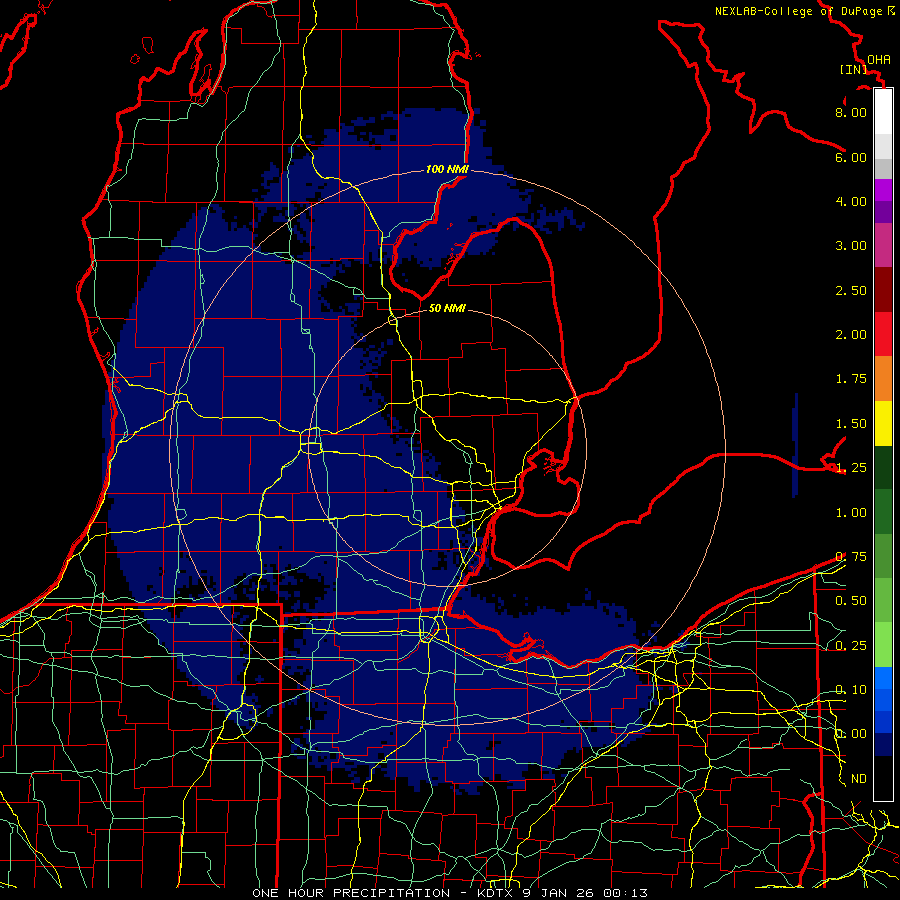The width and height of the screenshot is (900, 900).
Task: Pick the white swatch atop the color scale
Action: (883, 112)
